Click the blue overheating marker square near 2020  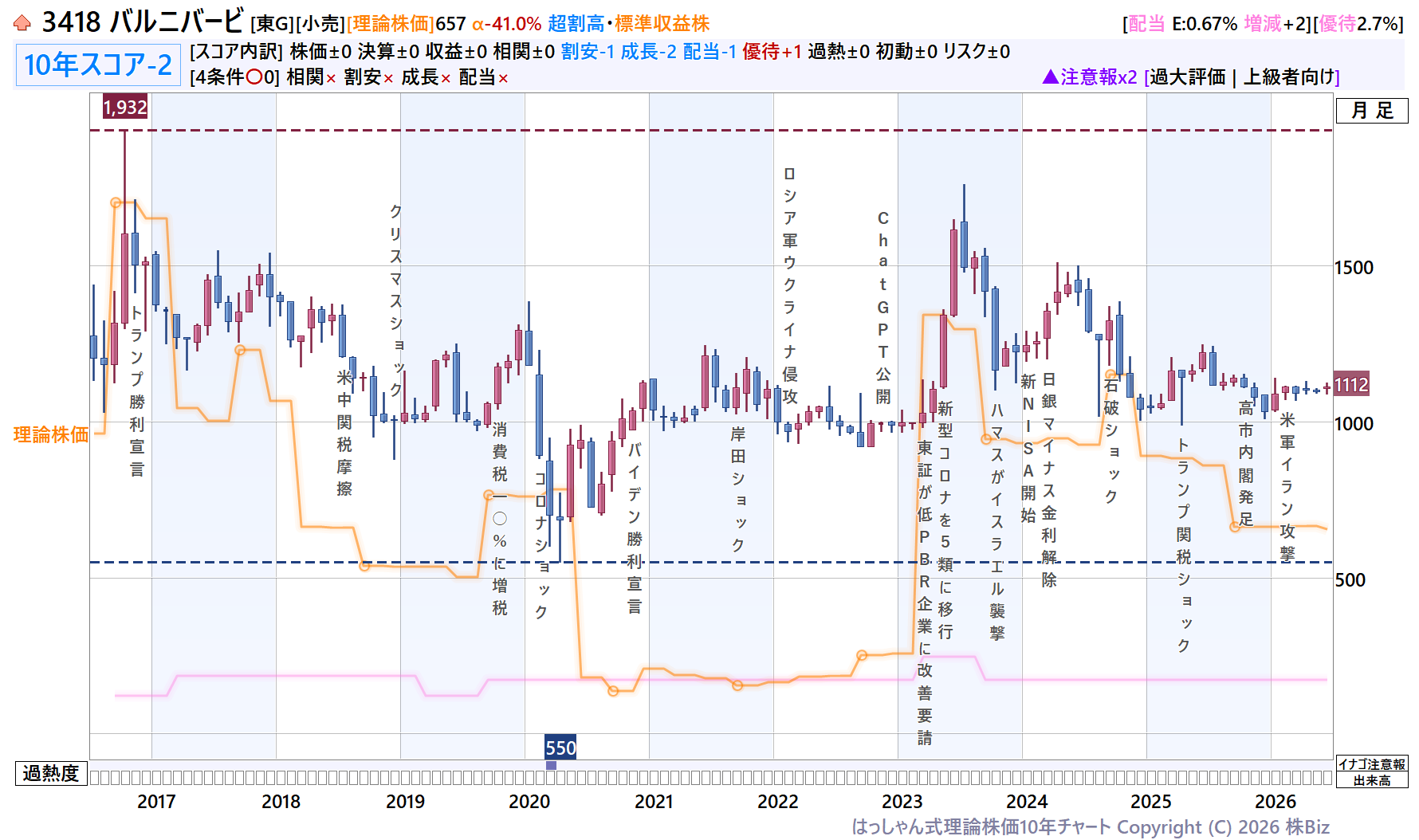551,765
